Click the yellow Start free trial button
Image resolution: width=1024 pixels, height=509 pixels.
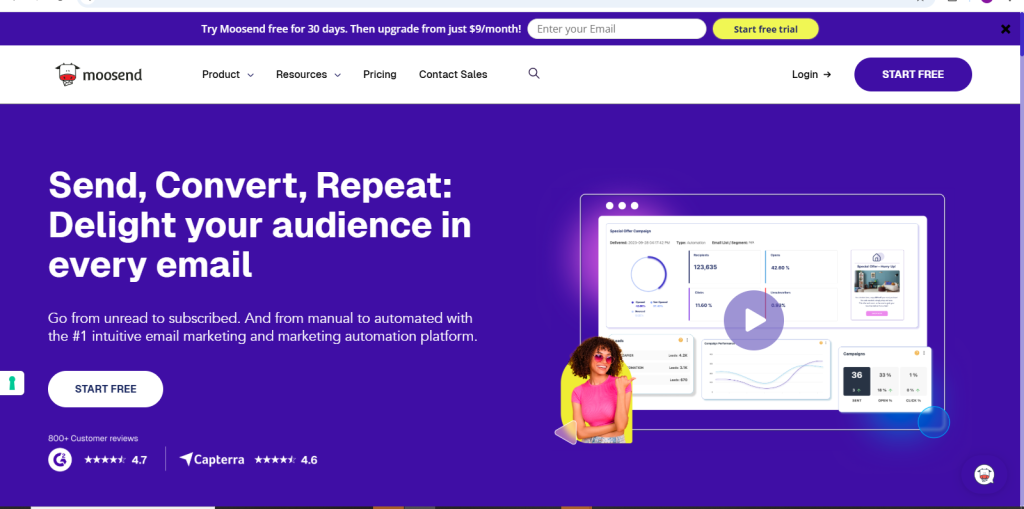765,29
